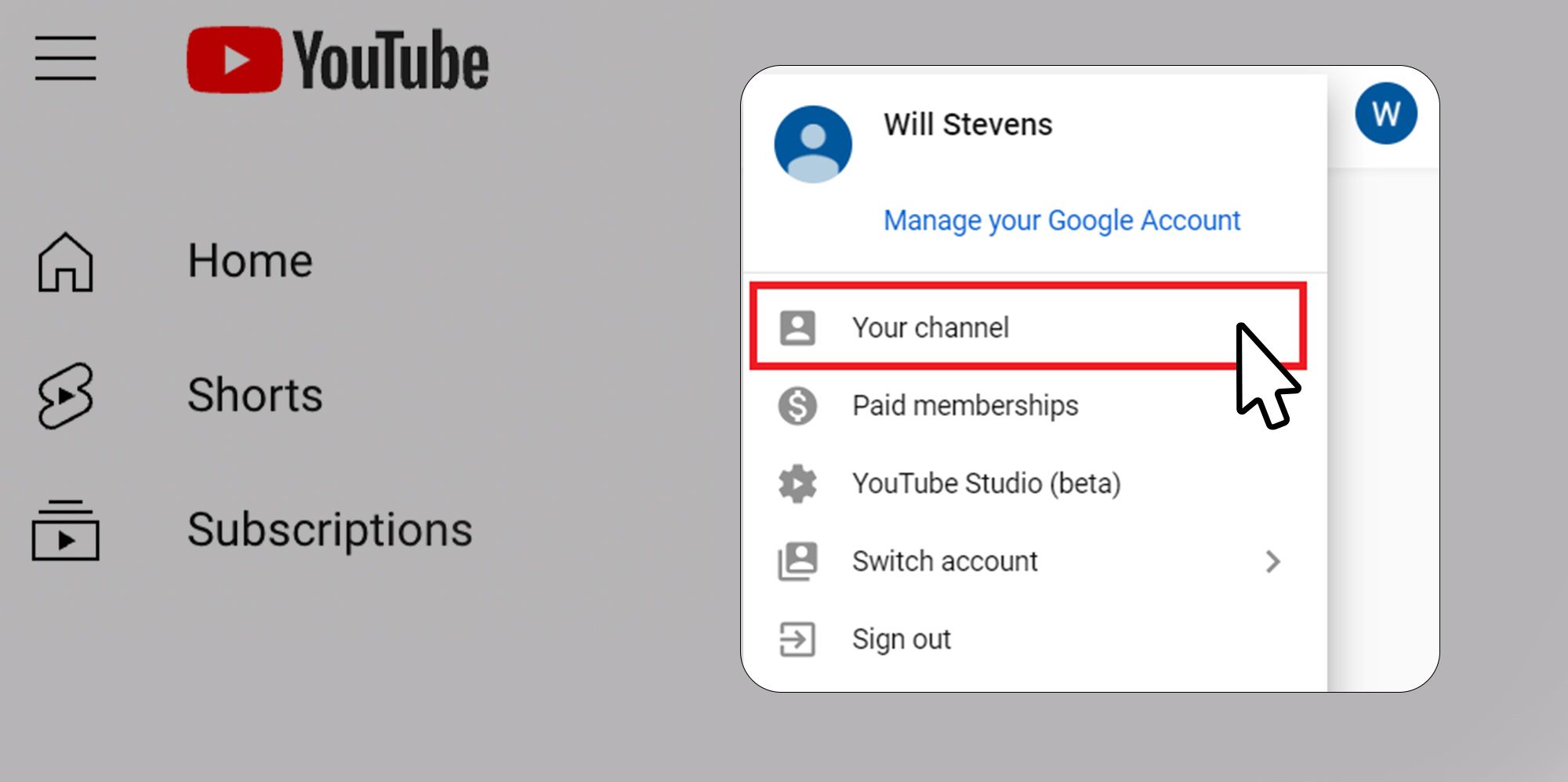The width and height of the screenshot is (1568, 782).
Task: Click the YouTube logo
Action: [338, 60]
